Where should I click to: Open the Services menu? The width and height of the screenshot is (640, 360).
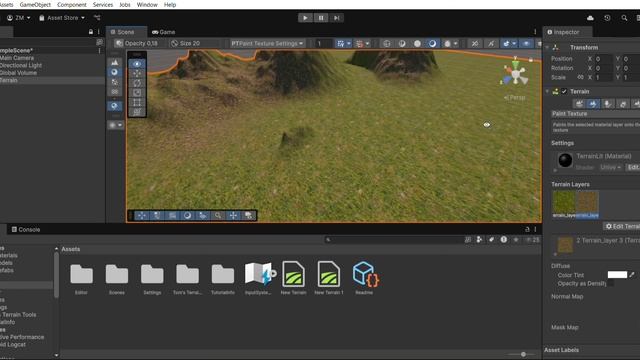coord(103,4)
